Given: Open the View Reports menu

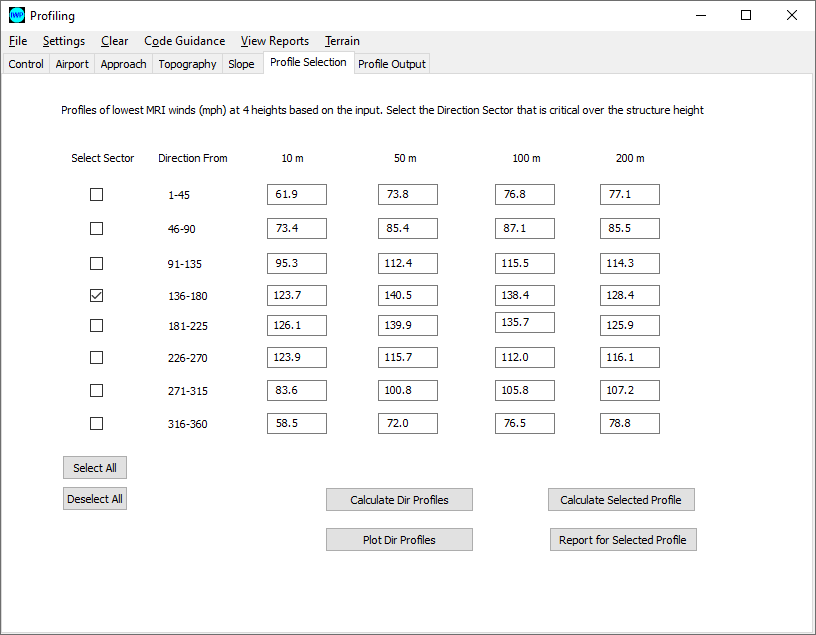Looking at the screenshot, I should (x=274, y=41).
